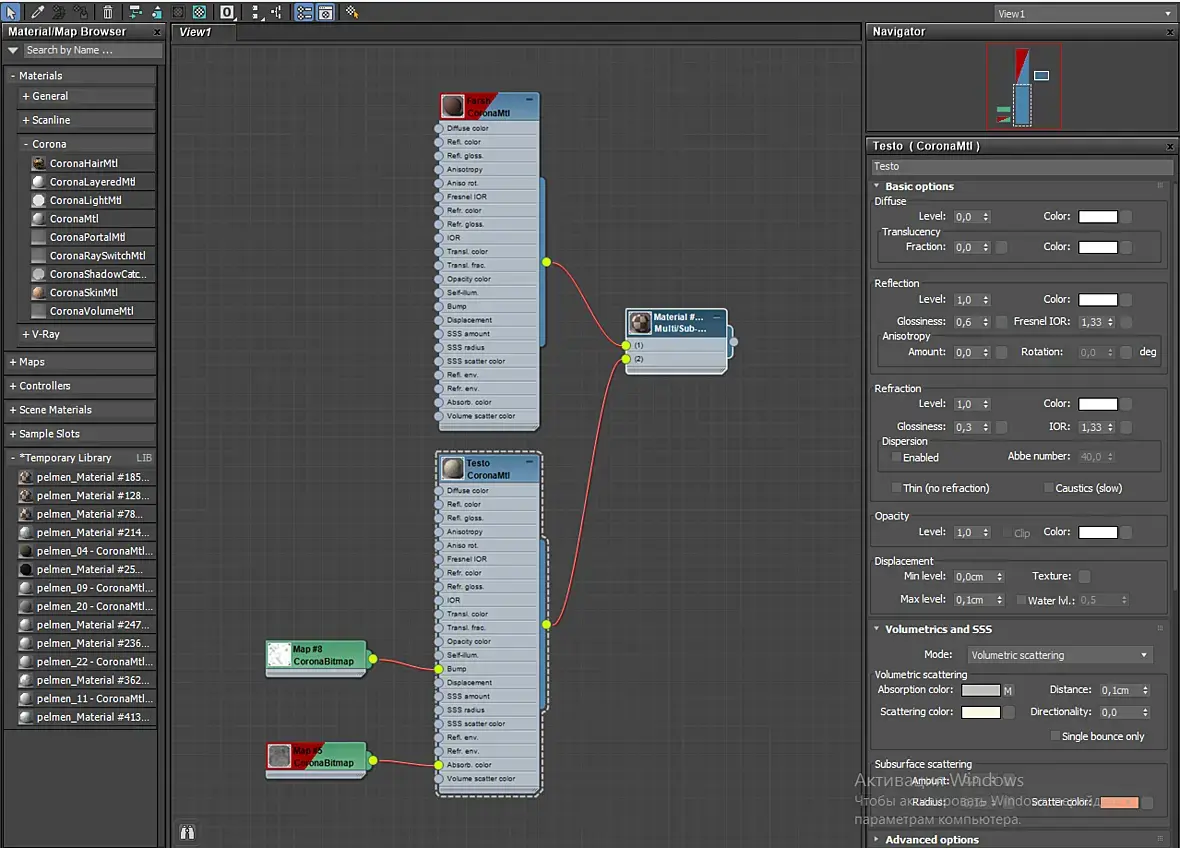Click the Select by Material icon

point(352,12)
